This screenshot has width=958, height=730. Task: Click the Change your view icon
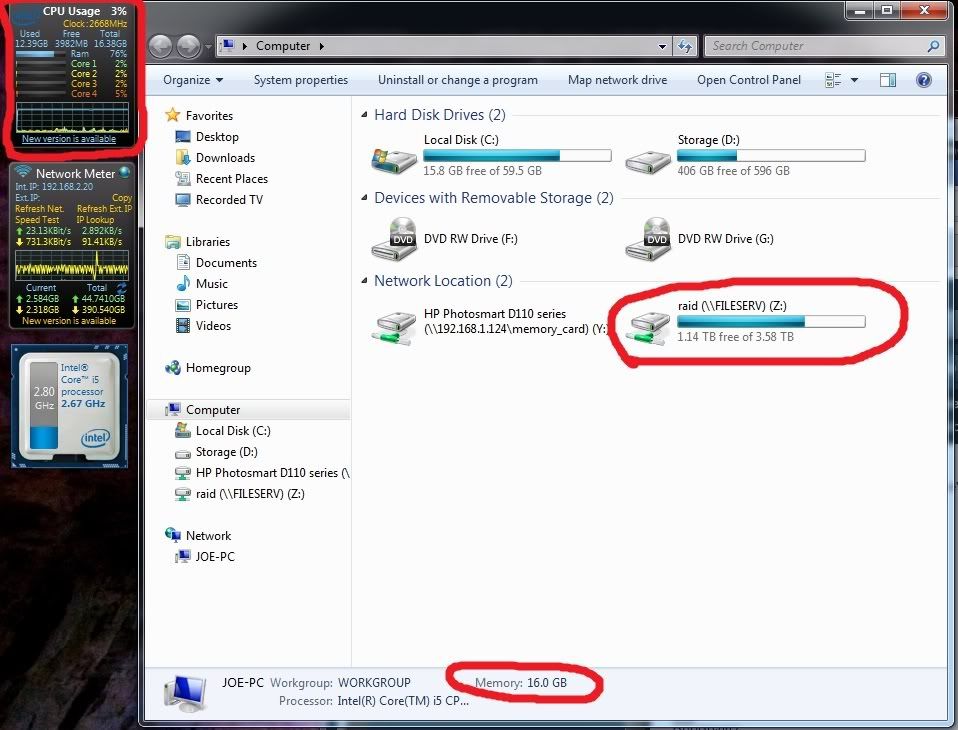pos(833,80)
